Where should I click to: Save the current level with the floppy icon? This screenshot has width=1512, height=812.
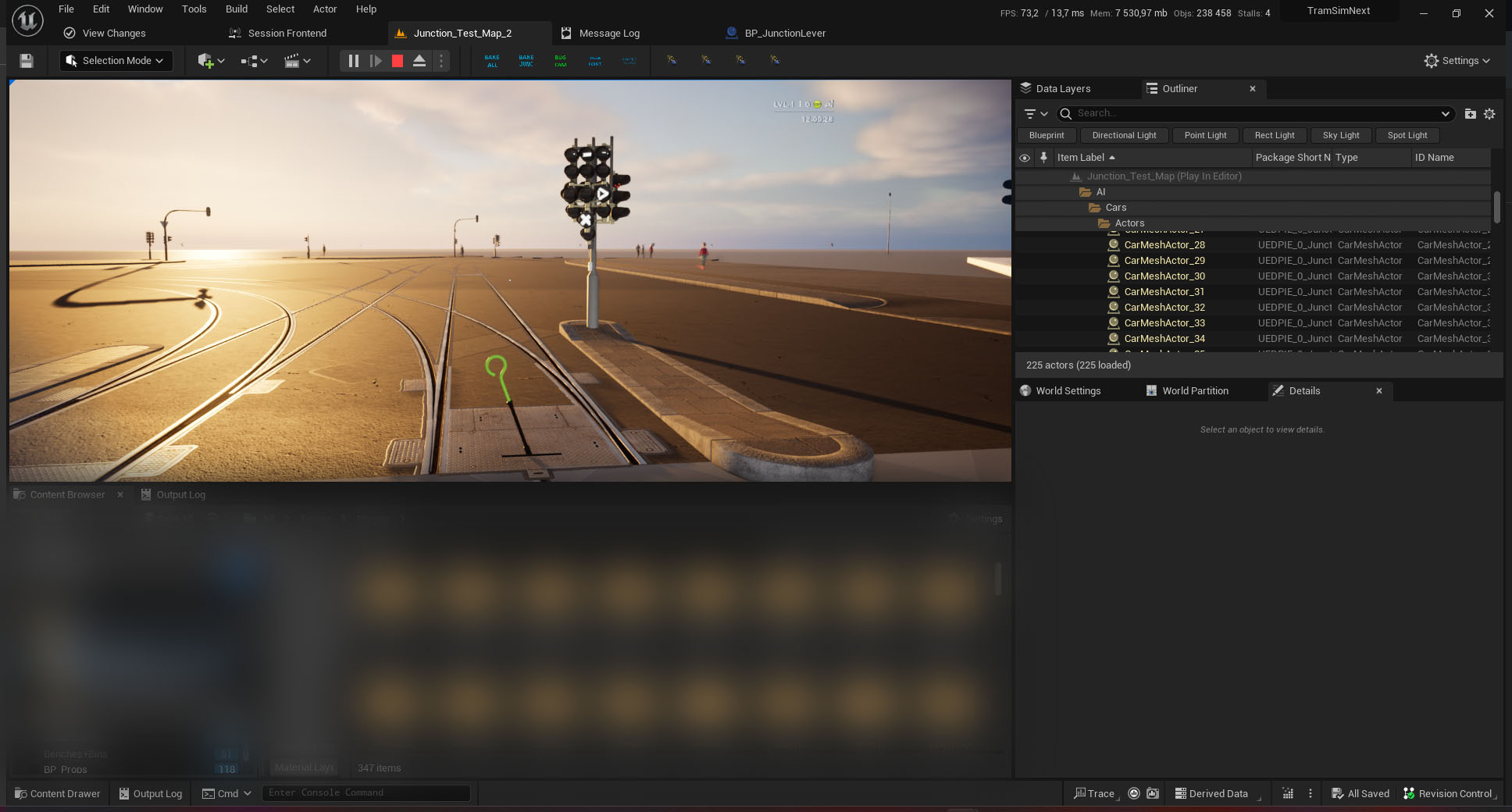27,61
